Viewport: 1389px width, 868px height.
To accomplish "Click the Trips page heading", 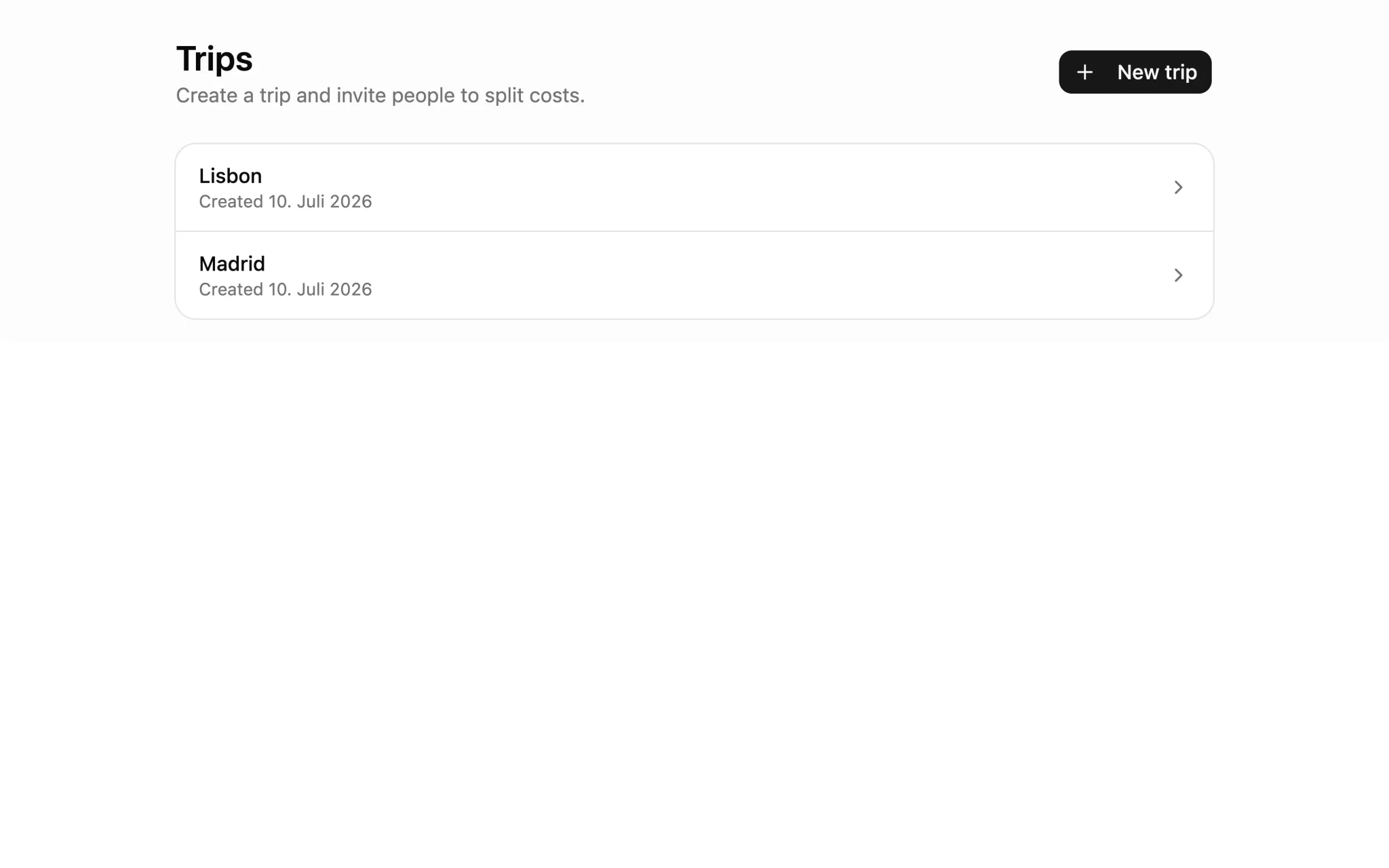I will [x=214, y=58].
